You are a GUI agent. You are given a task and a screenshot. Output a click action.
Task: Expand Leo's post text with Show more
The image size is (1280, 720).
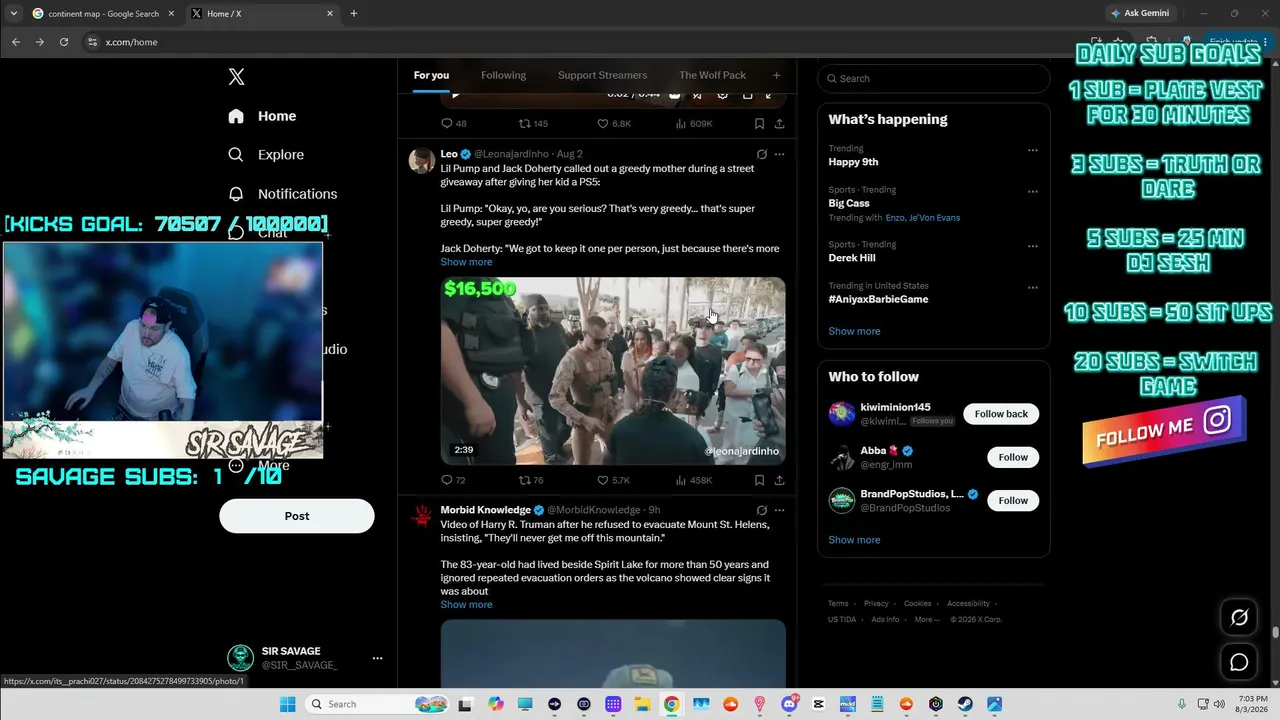pyautogui.click(x=466, y=262)
